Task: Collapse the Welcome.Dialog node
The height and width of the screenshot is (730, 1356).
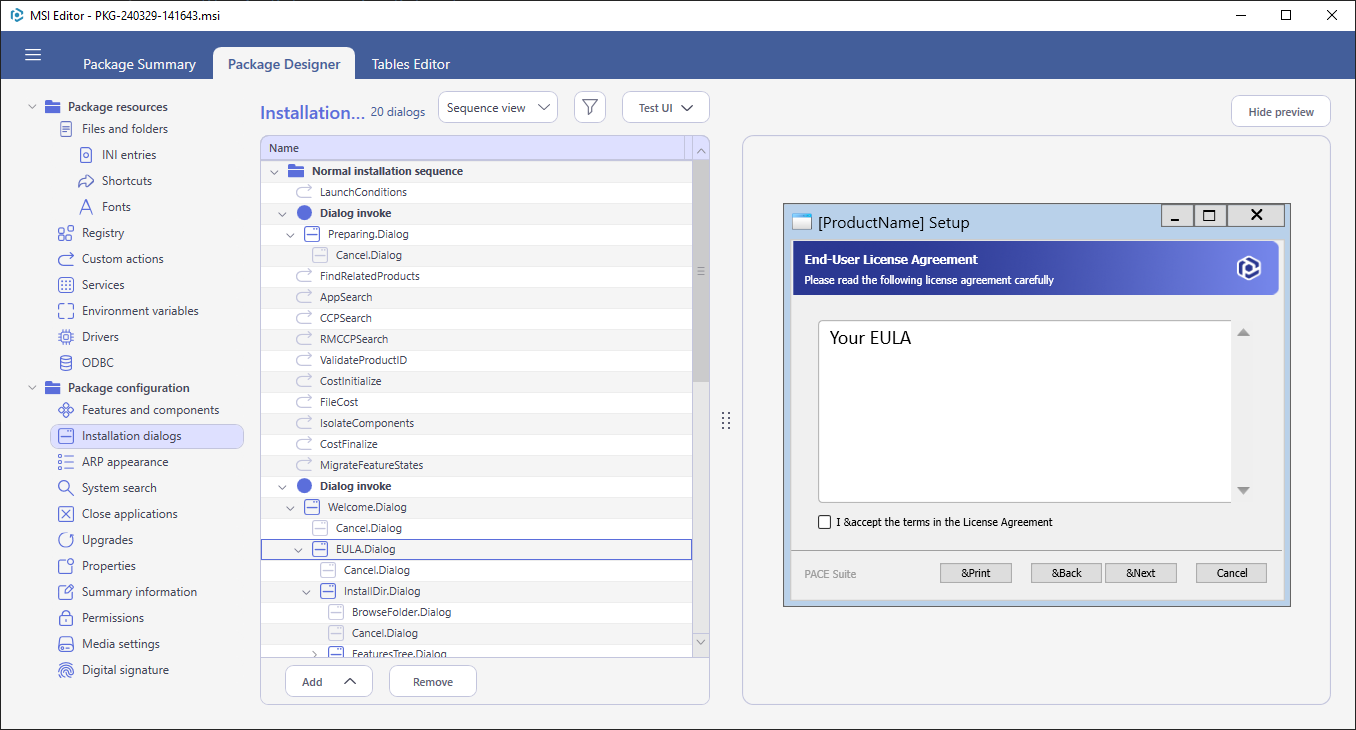Action: (x=291, y=507)
